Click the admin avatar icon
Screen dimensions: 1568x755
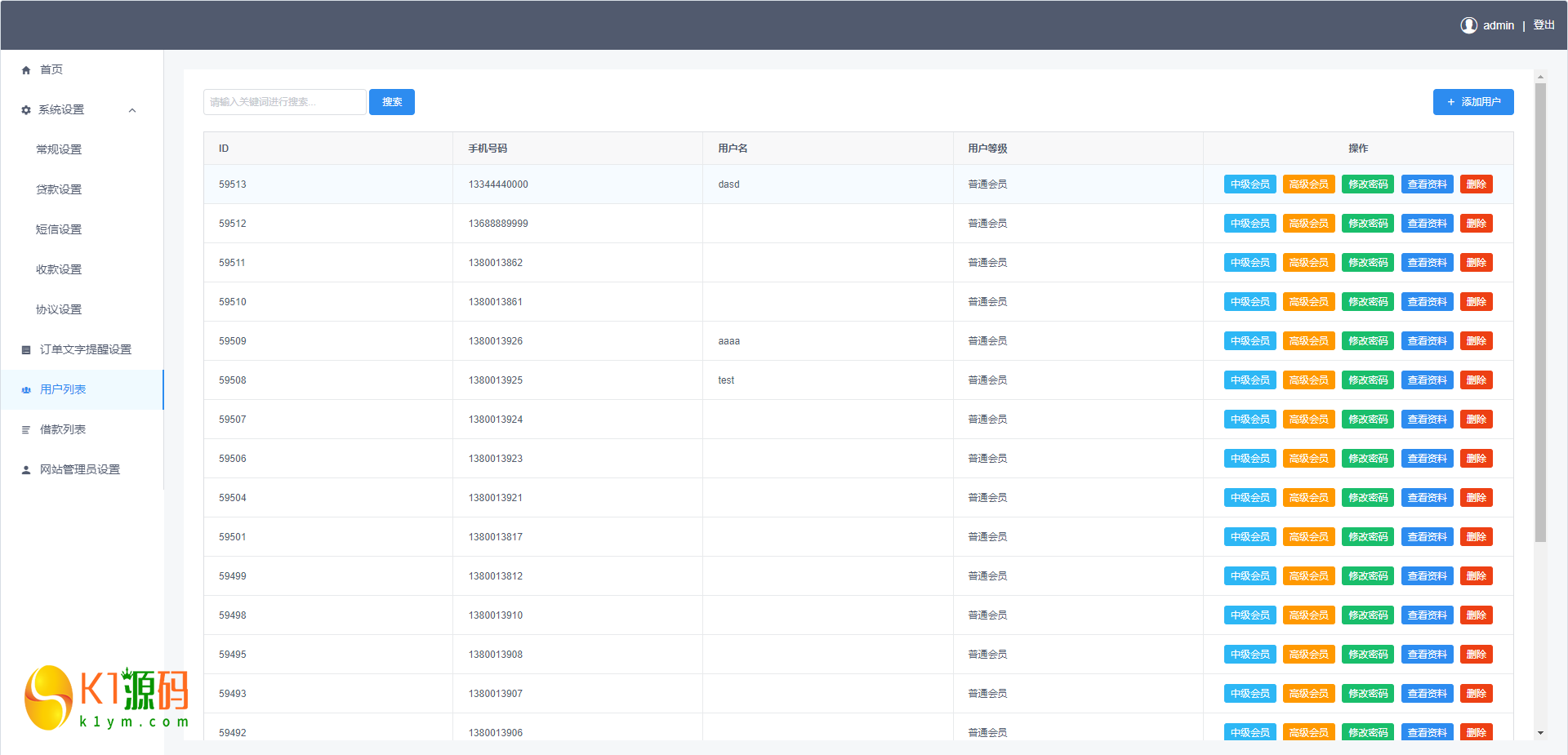coord(1468,25)
